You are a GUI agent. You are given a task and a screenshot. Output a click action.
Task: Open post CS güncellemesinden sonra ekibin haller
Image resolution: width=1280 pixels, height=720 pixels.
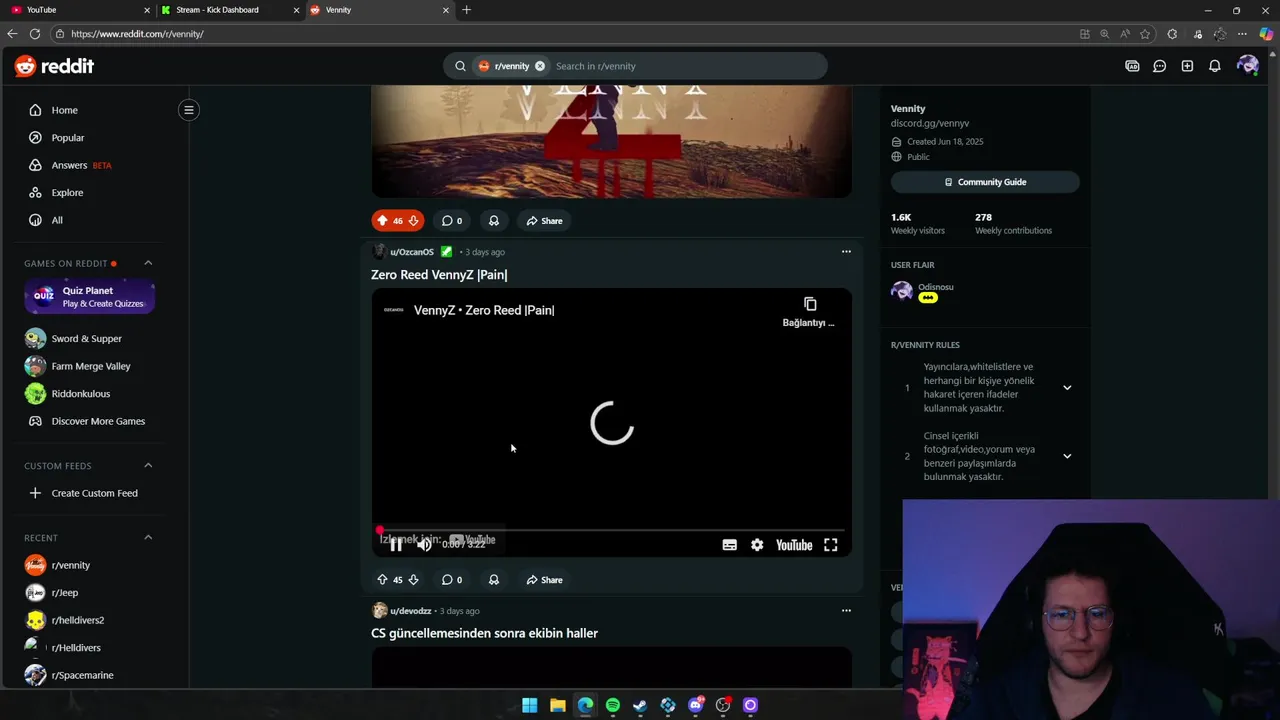tap(484, 633)
